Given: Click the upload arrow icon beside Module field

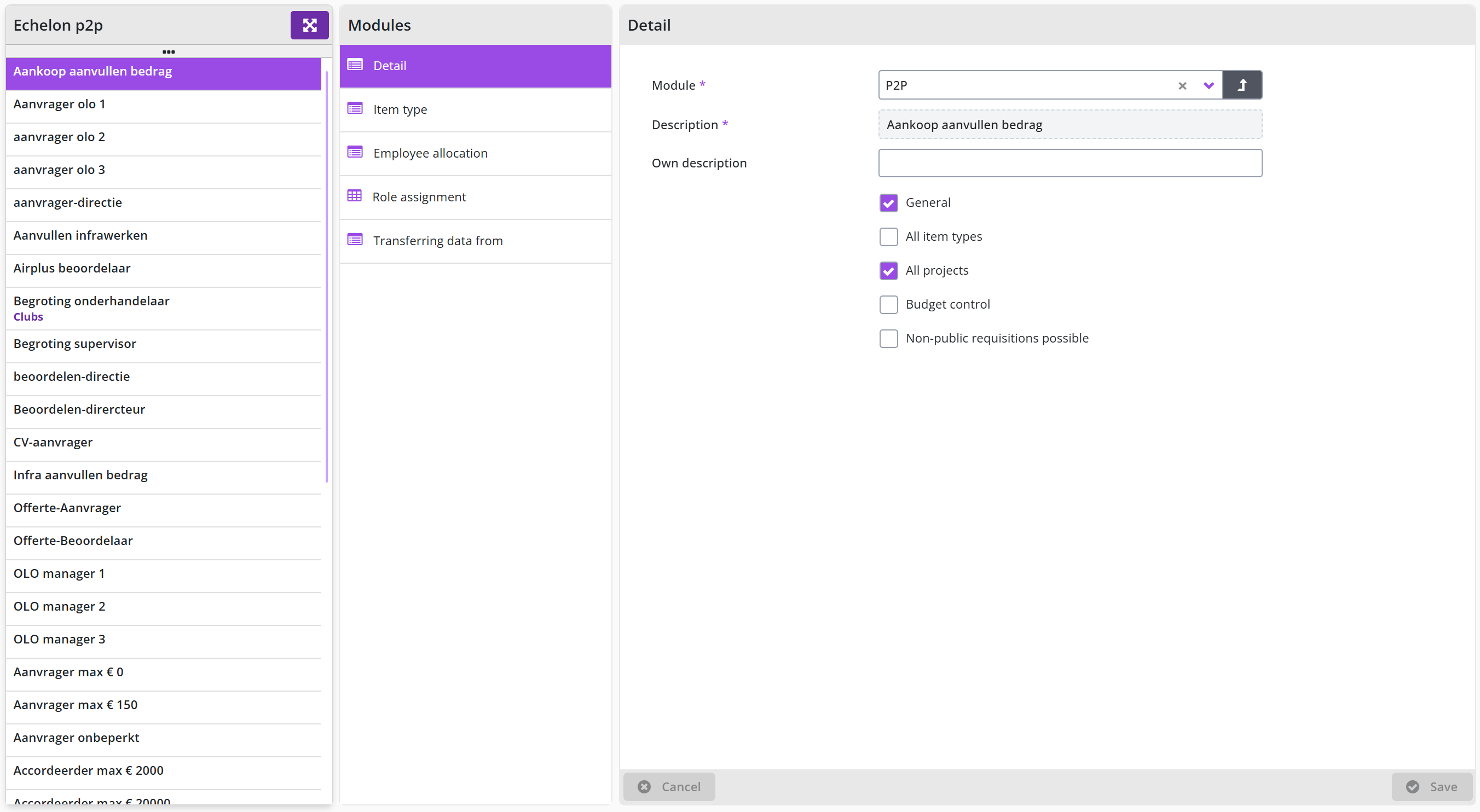Looking at the screenshot, I should (1241, 85).
